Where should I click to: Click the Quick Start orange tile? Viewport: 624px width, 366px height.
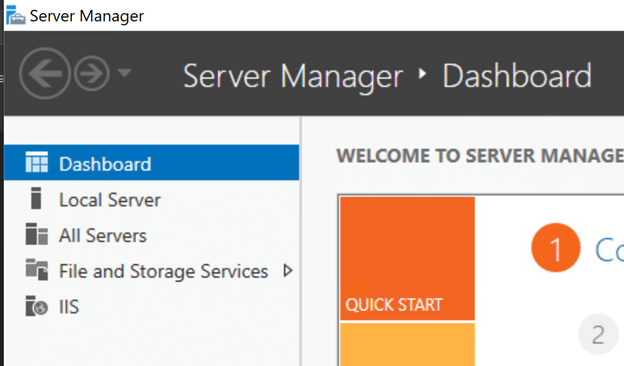408,258
